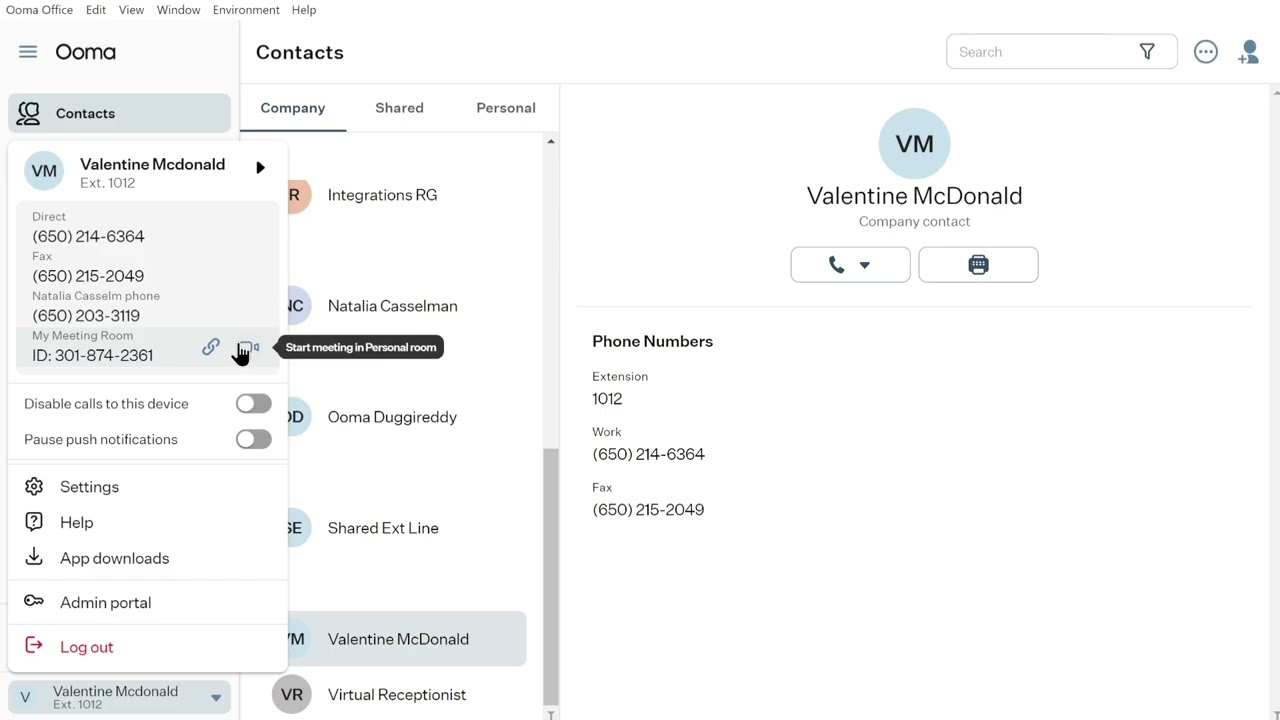Select Contacts in the sidebar
Screen dimensions: 1280x720
coord(119,113)
